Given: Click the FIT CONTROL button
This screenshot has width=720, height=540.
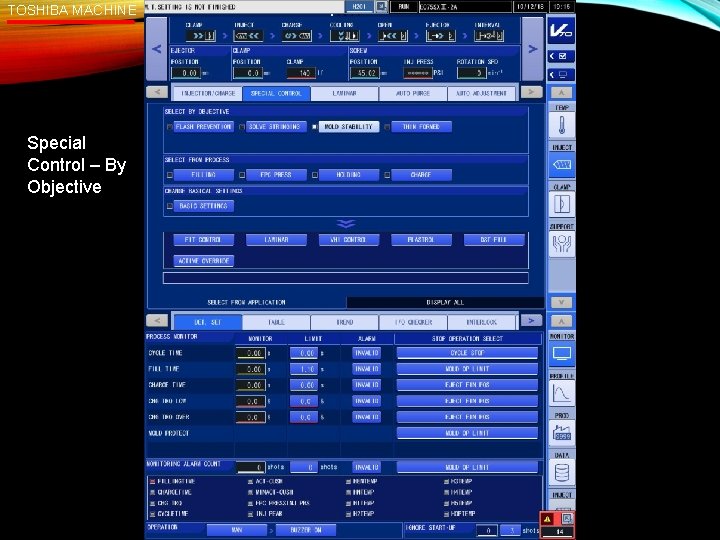Looking at the screenshot, I should (203, 240).
